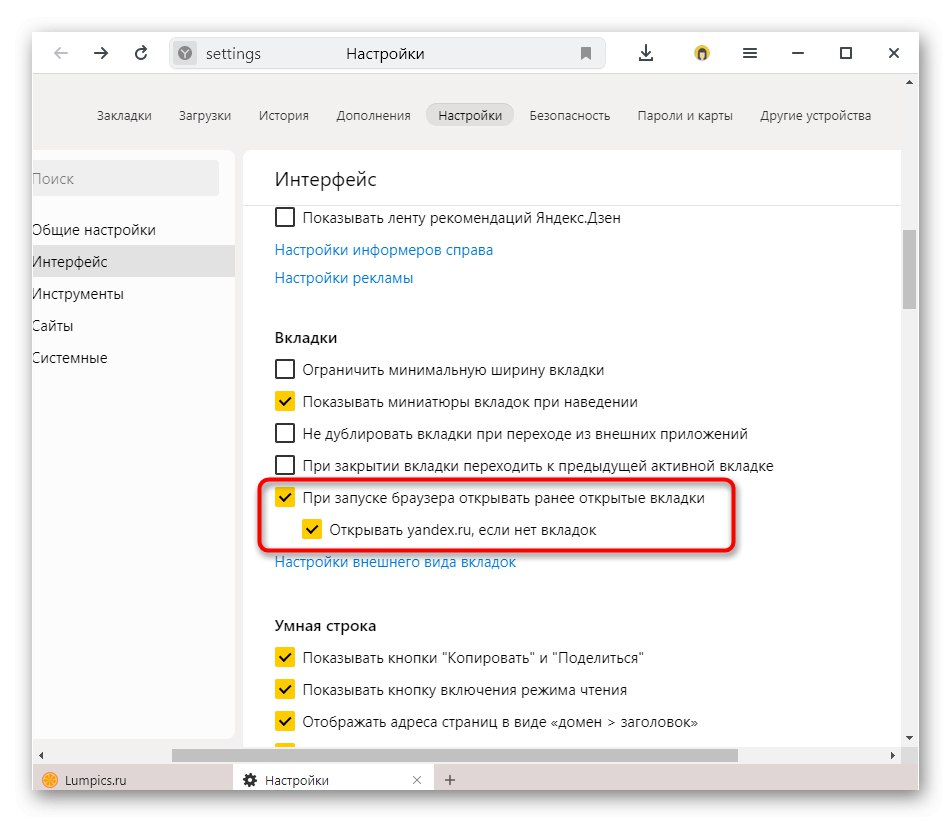Open the Downloads panel icon

point(645,53)
